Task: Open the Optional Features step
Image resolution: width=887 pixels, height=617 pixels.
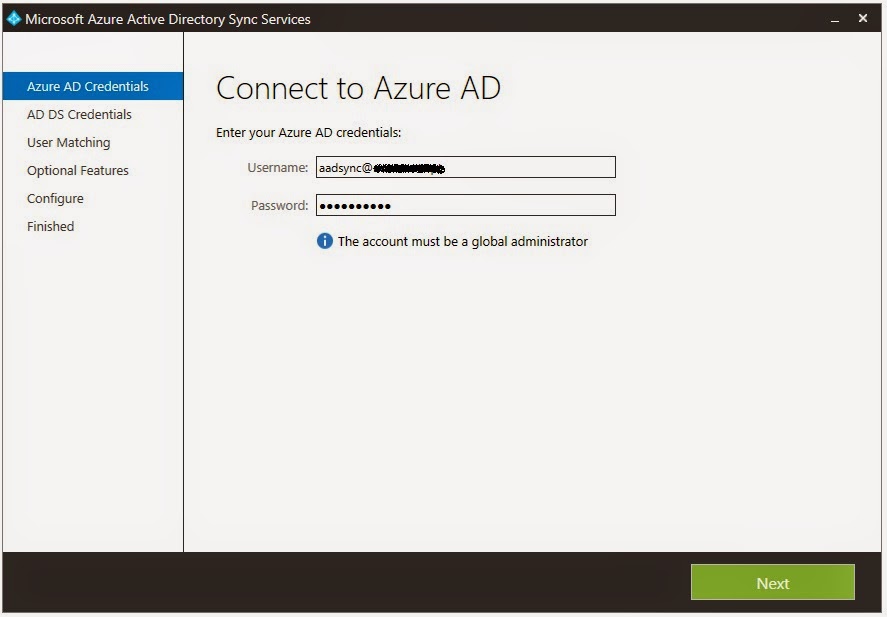Action: click(x=77, y=170)
